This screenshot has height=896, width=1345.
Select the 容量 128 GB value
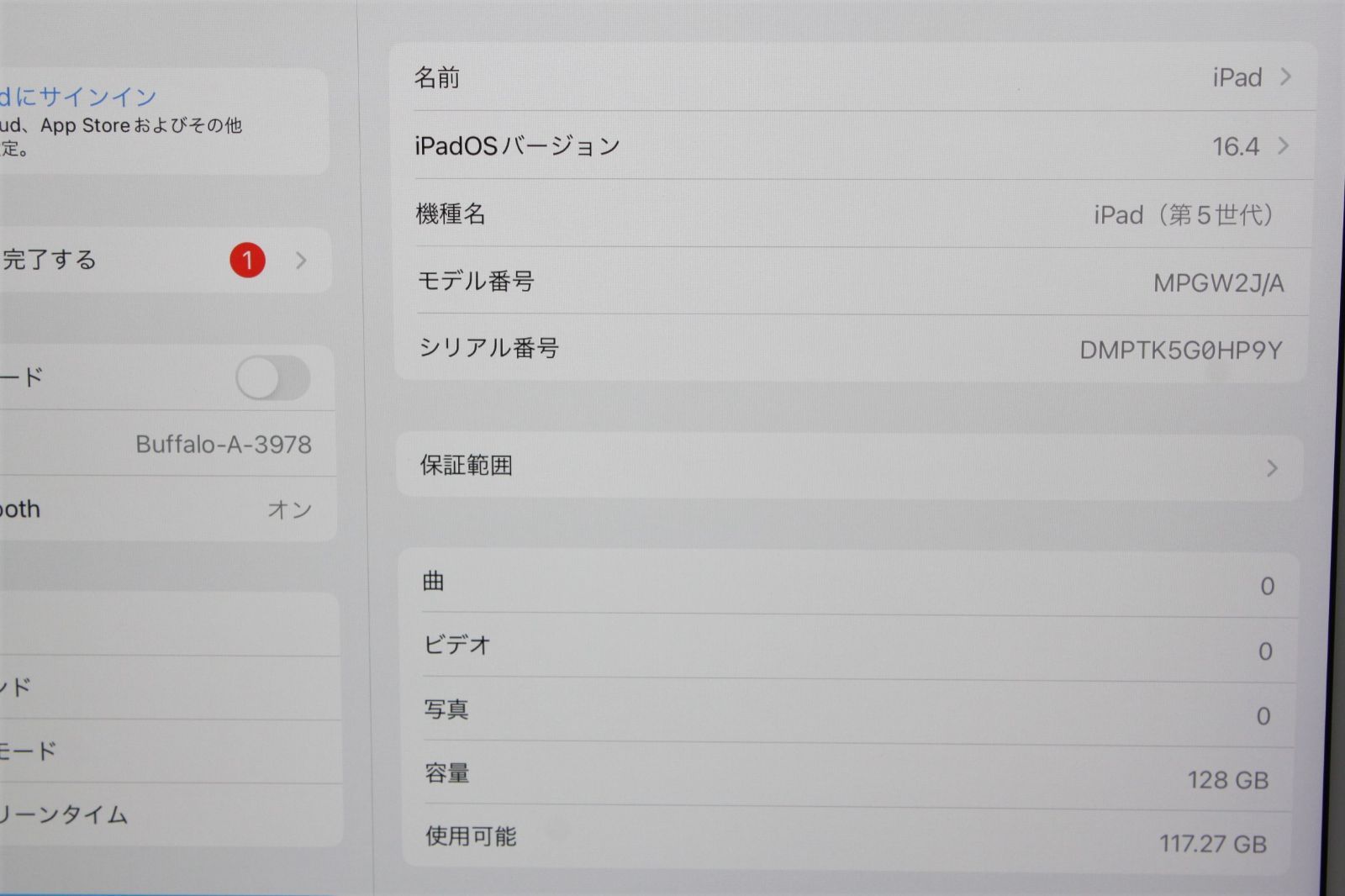(1227, 781)
